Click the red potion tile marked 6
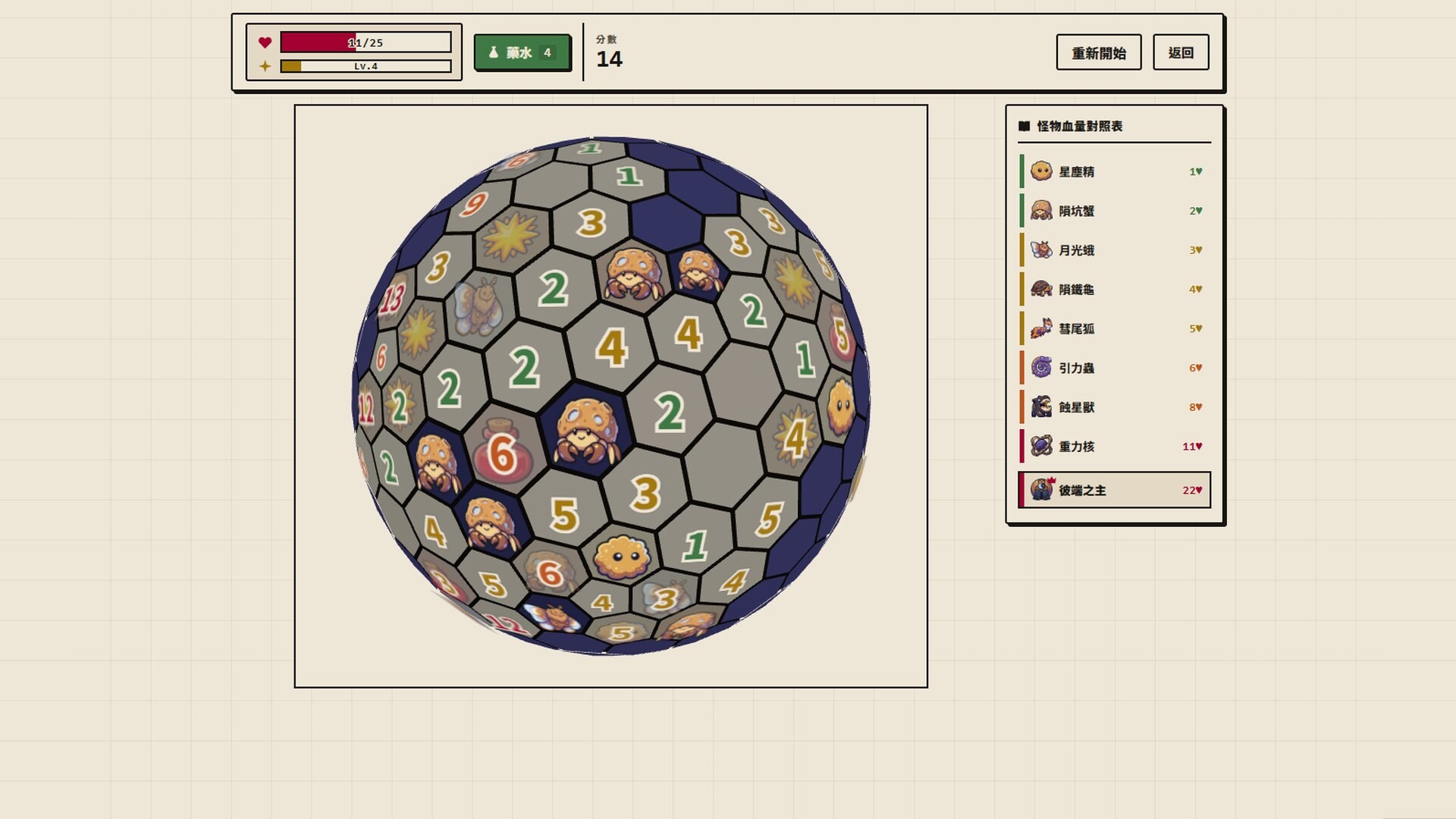 [x=501, y=453]
